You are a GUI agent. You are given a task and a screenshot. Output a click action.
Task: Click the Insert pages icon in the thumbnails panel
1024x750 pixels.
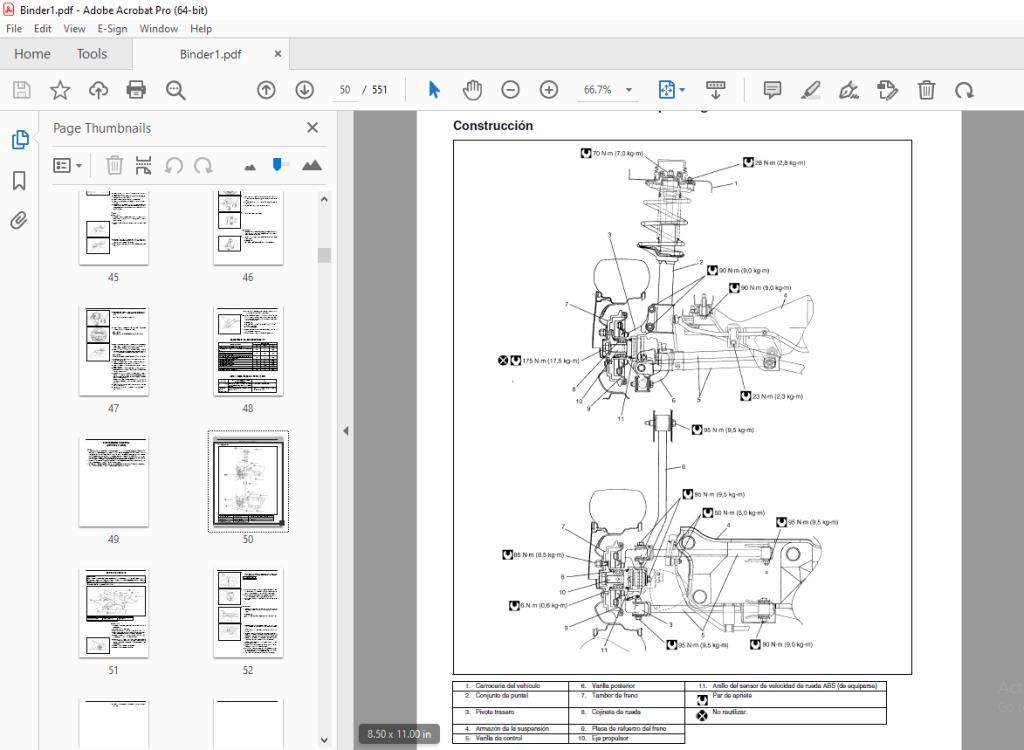click(x=143, y=165)
